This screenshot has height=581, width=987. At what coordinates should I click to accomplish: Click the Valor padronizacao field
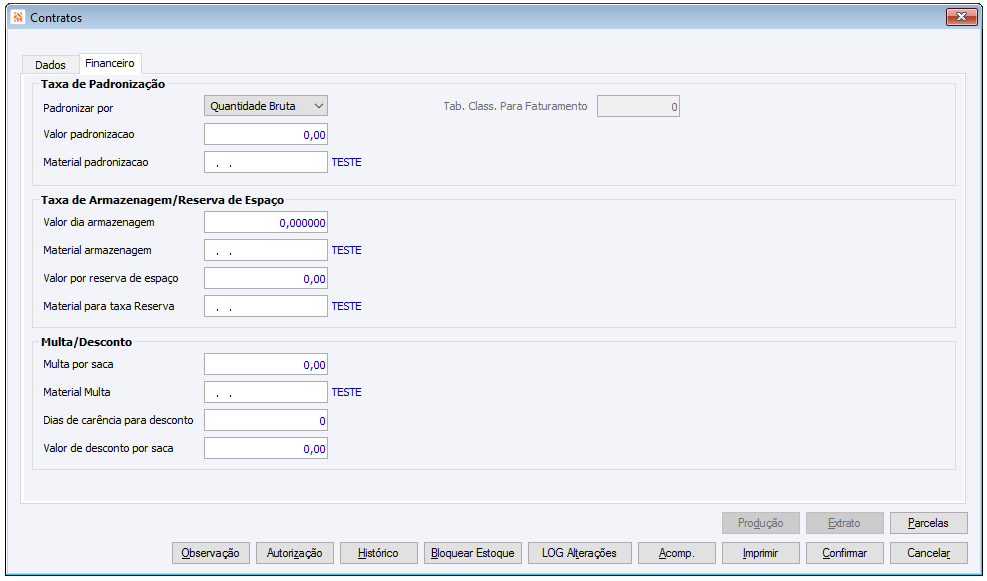(266, 134)
